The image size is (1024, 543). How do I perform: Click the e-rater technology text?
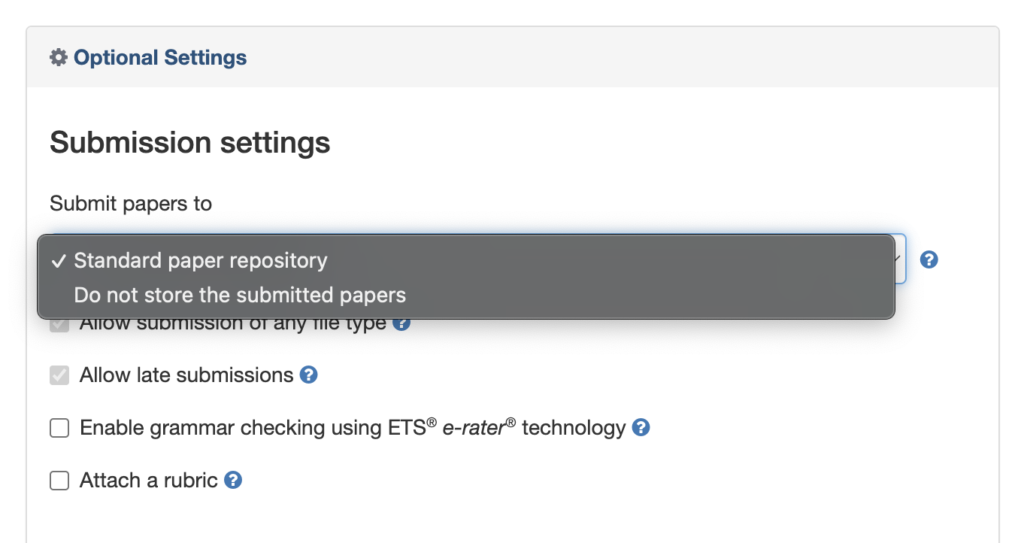[x=534, y=427]
